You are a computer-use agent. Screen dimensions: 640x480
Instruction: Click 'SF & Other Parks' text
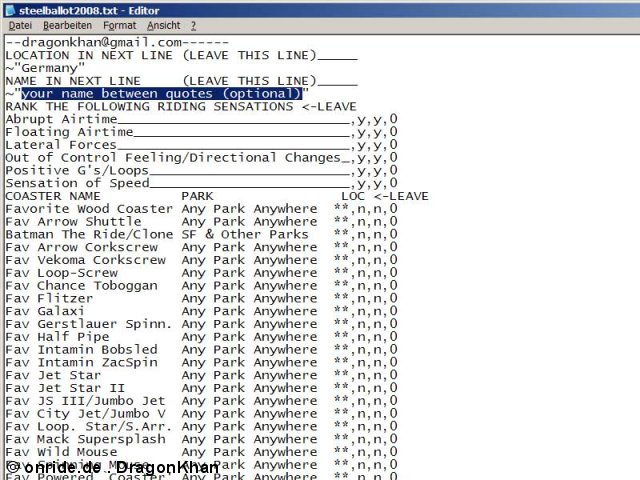pos(245,234)
